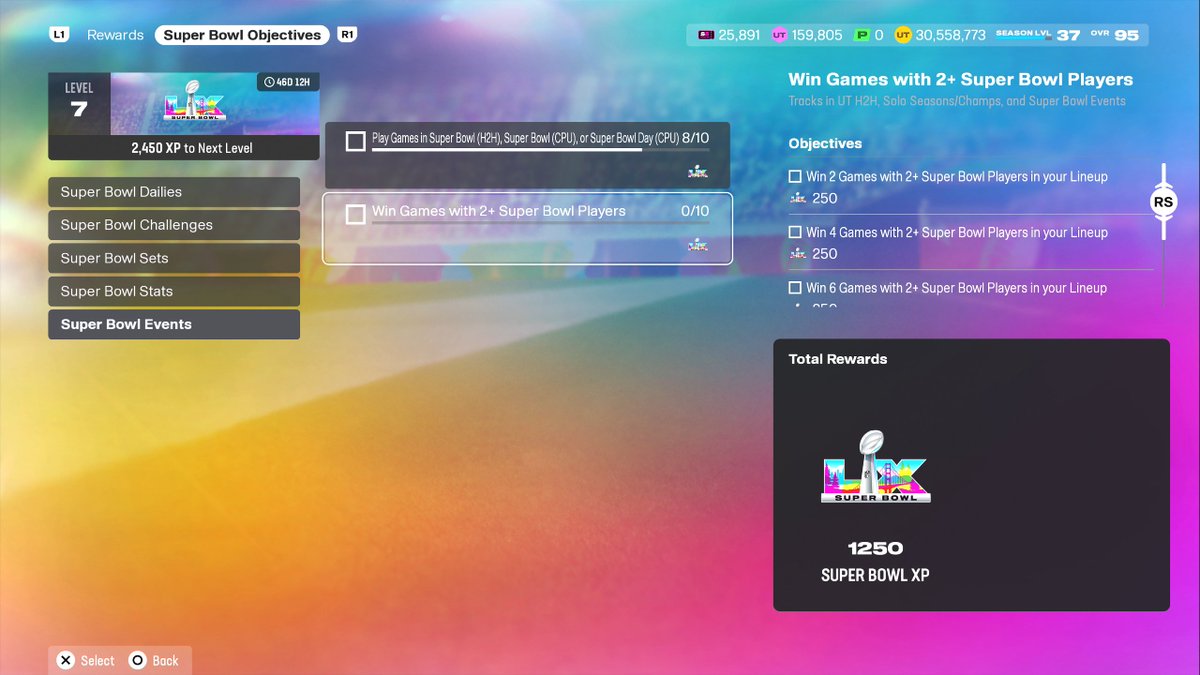The image size is (1200, 675).
Task: Click the Super Bowl LIX reward logo
Action: tap(875, 466)
